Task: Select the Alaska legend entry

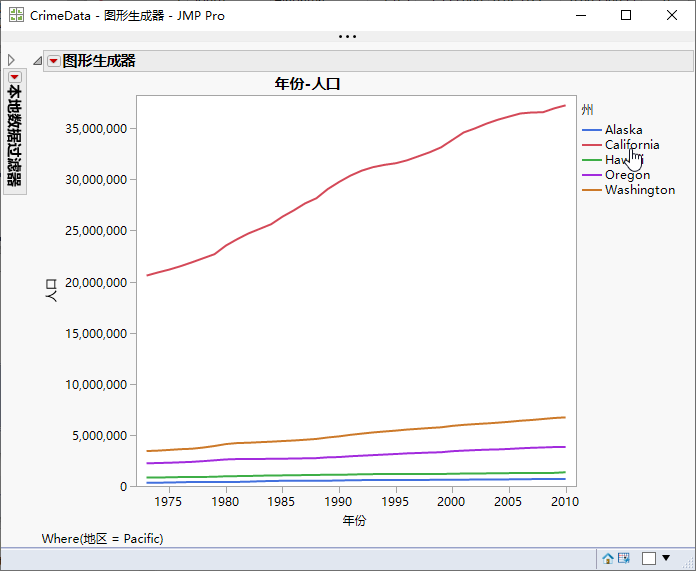Action: (x=623, y=130)
